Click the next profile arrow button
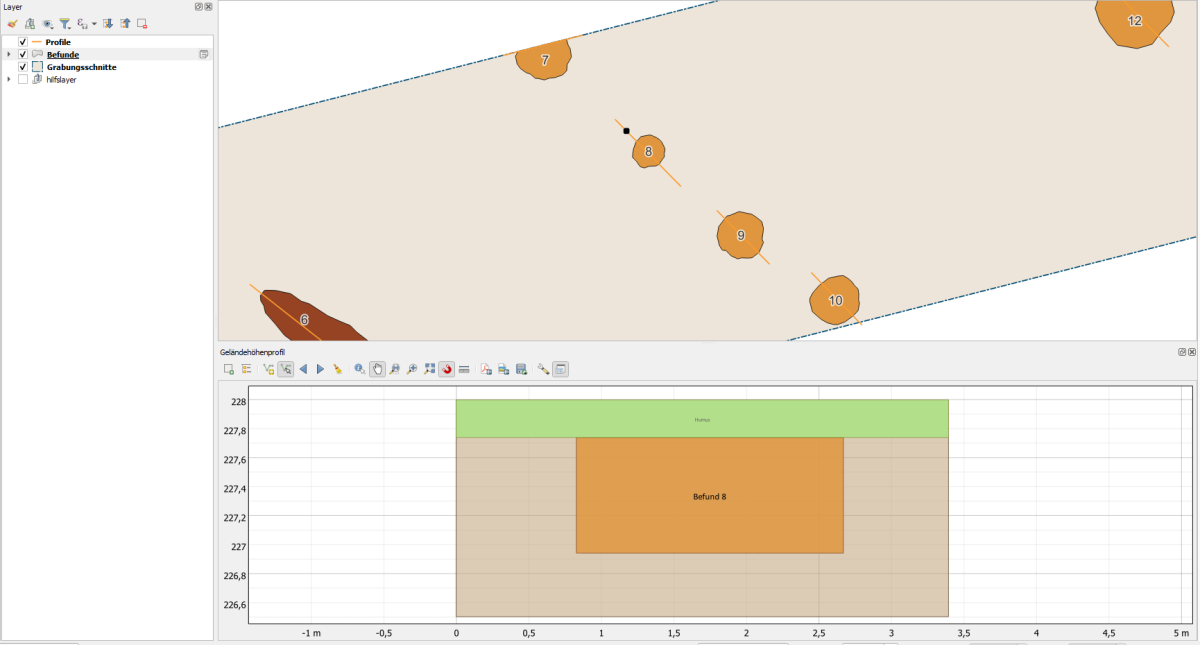Viewport: 1200px width, 645px height. (x=320, y=369)
